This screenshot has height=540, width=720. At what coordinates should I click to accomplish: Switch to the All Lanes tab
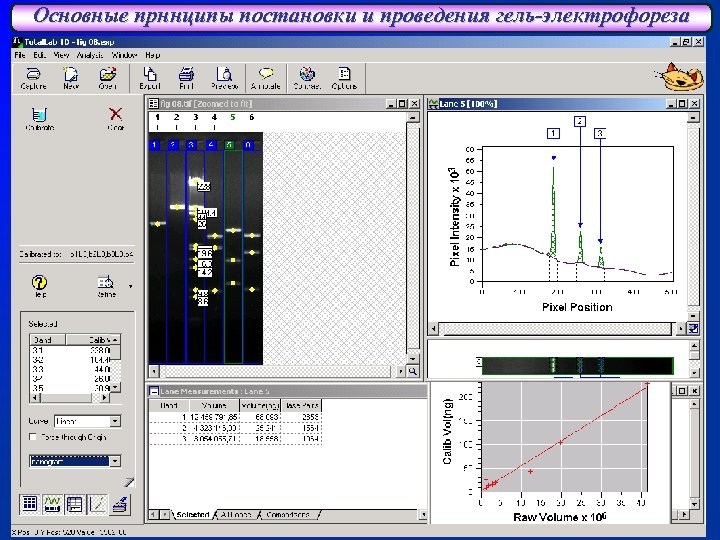click(234, 515)
